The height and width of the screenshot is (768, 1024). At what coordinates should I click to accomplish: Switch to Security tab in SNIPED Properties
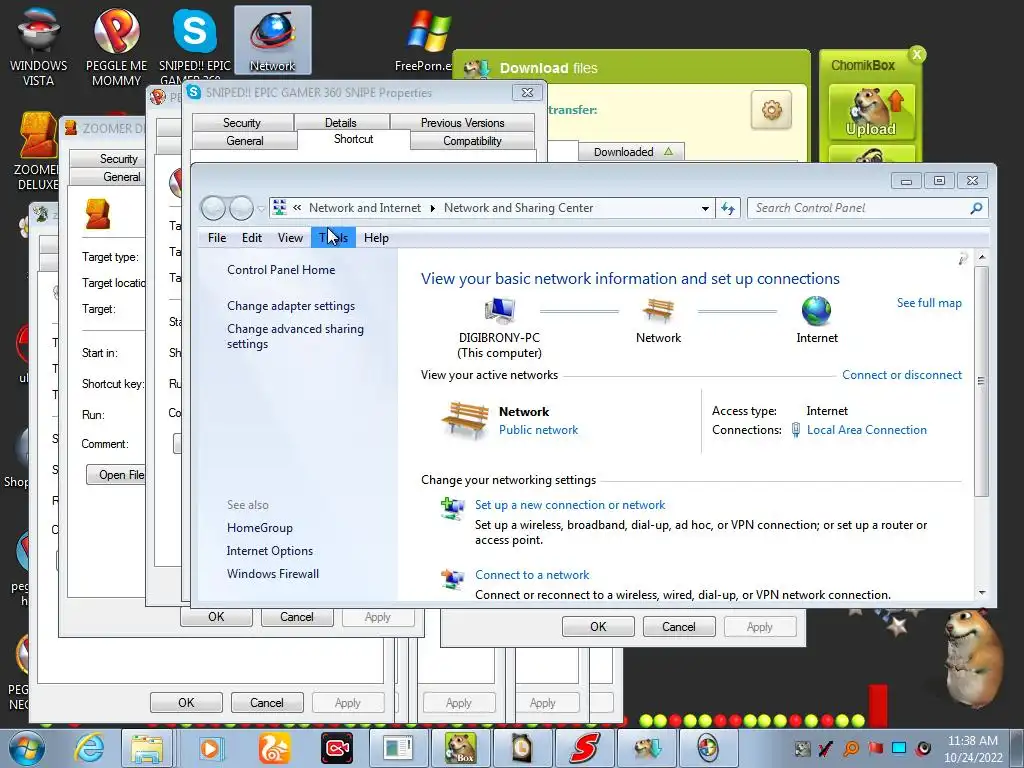(x=242, y=123)
